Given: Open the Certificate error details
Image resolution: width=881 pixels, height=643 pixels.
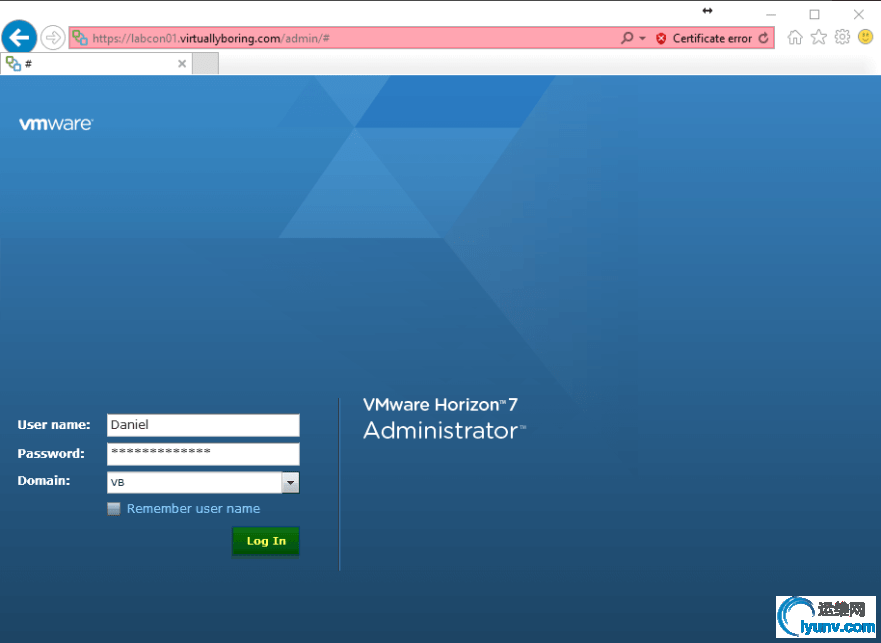Looking at the screenshot, I should coord(712,38).
